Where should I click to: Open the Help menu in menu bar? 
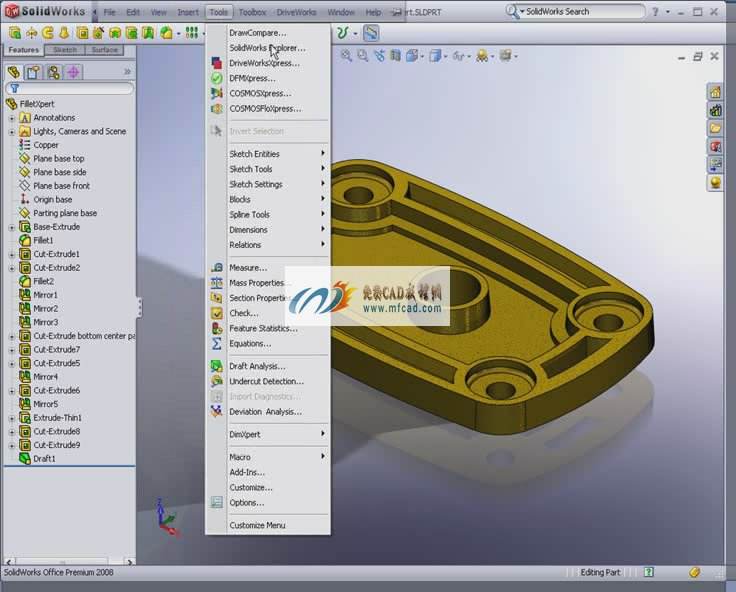pyautogui.click(x=373, y=12)
